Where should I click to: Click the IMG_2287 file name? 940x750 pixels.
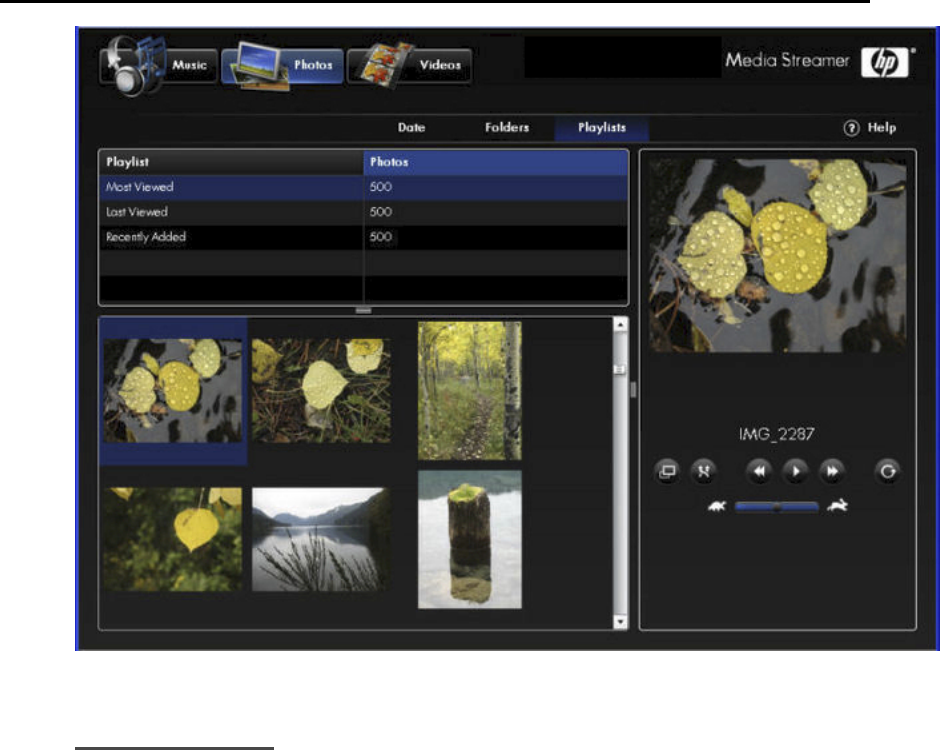(776, 434)
